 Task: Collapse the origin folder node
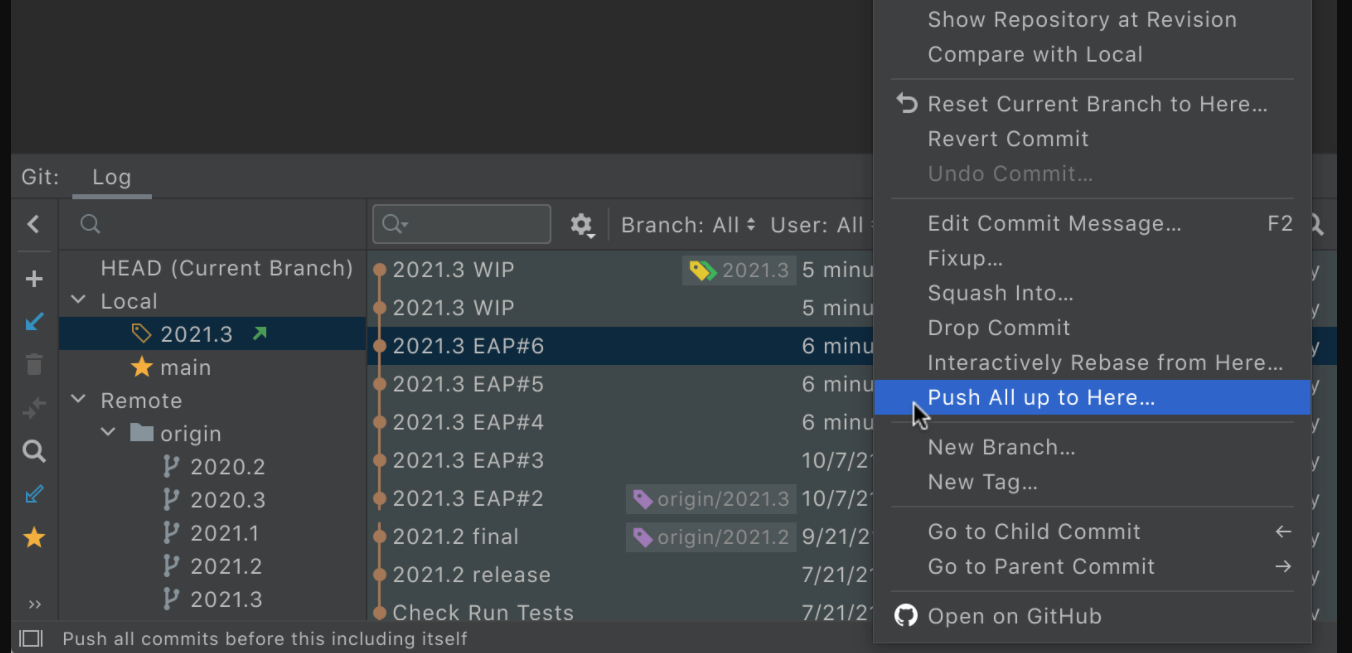[x=109, y=433]
